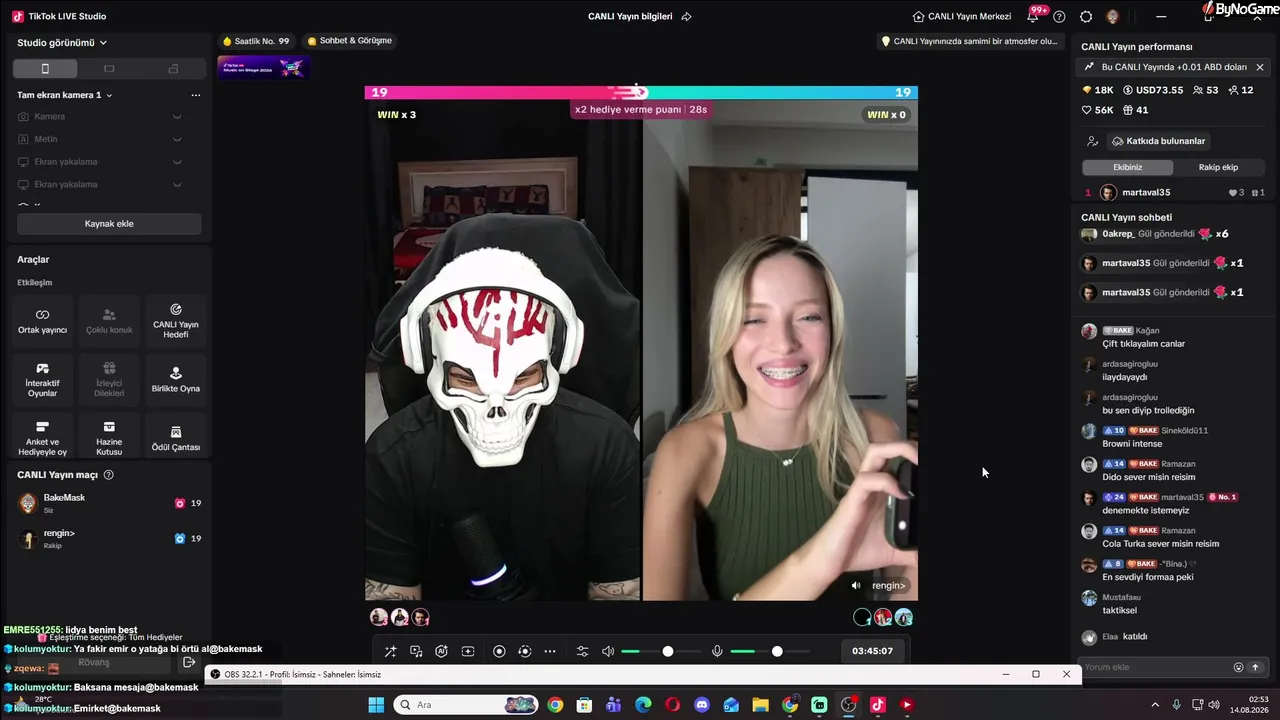Click the 03:45:07 stream timer
Viewport: 1280px width, 720px height.
coord(872,651)
